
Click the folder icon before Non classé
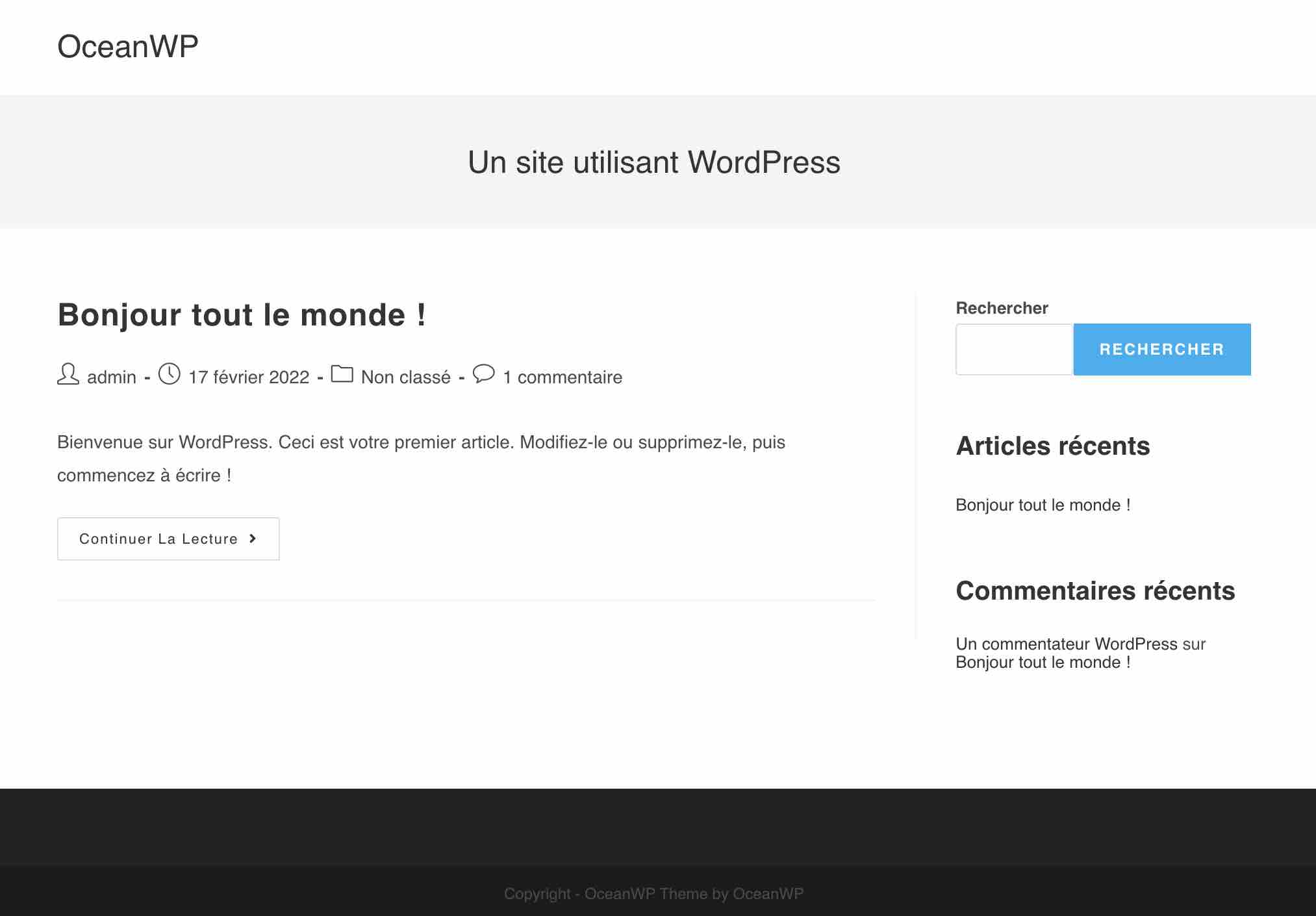342,375
